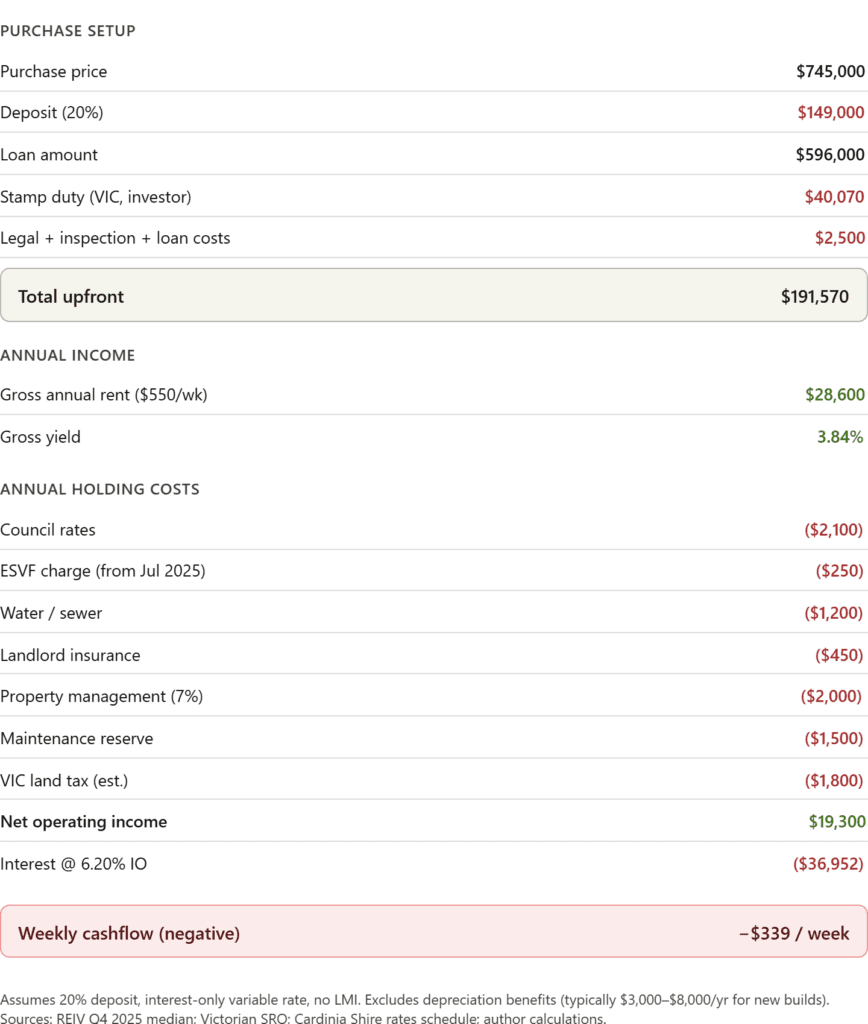Click the Gross annual rent ($550/wk) label

[x=104, y=395]
